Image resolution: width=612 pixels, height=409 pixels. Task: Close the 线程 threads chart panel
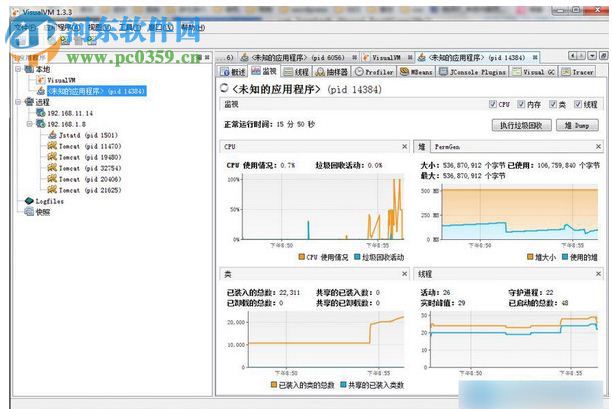(x=598, y=274)
